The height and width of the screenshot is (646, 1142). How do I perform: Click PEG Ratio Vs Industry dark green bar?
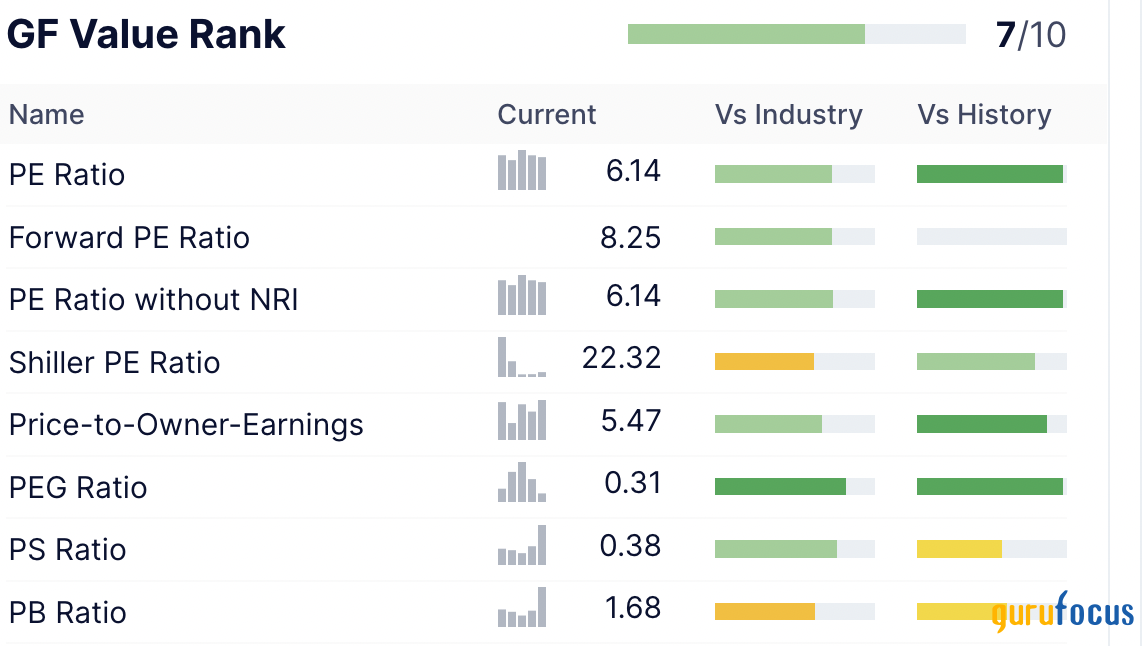[x=780, y=487]
